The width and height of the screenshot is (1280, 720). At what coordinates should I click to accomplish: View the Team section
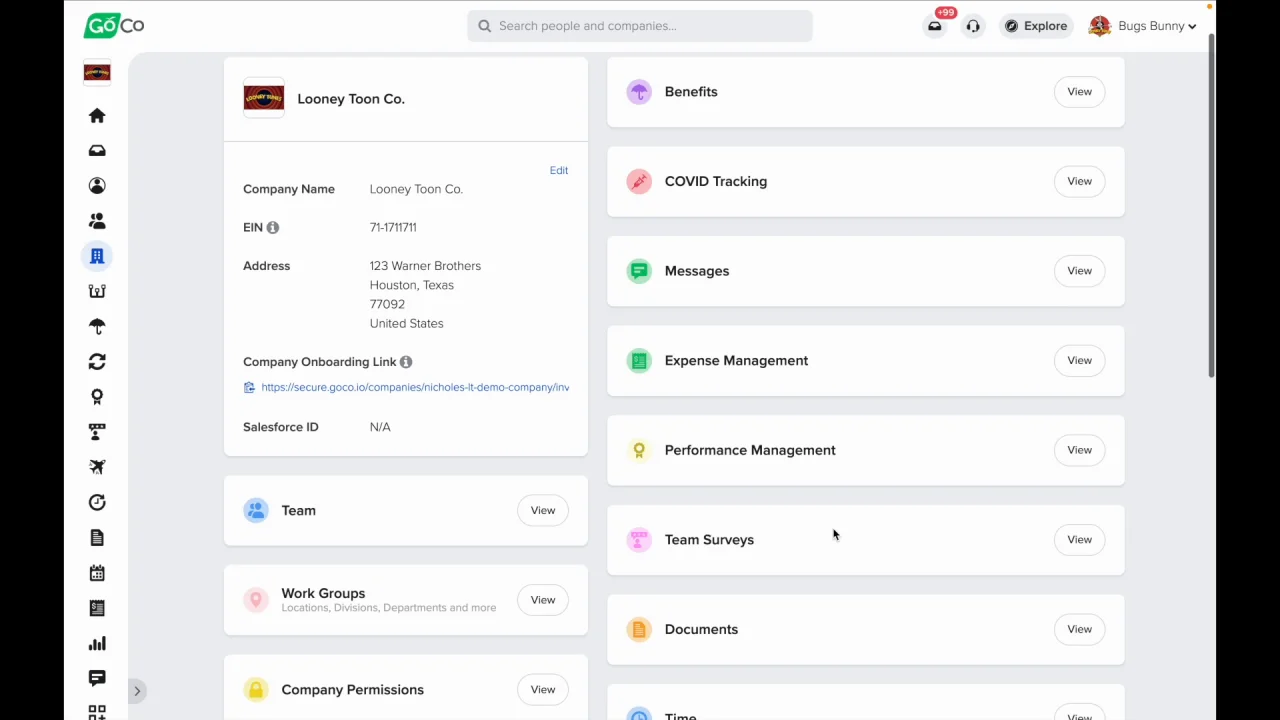coord(543,511)
